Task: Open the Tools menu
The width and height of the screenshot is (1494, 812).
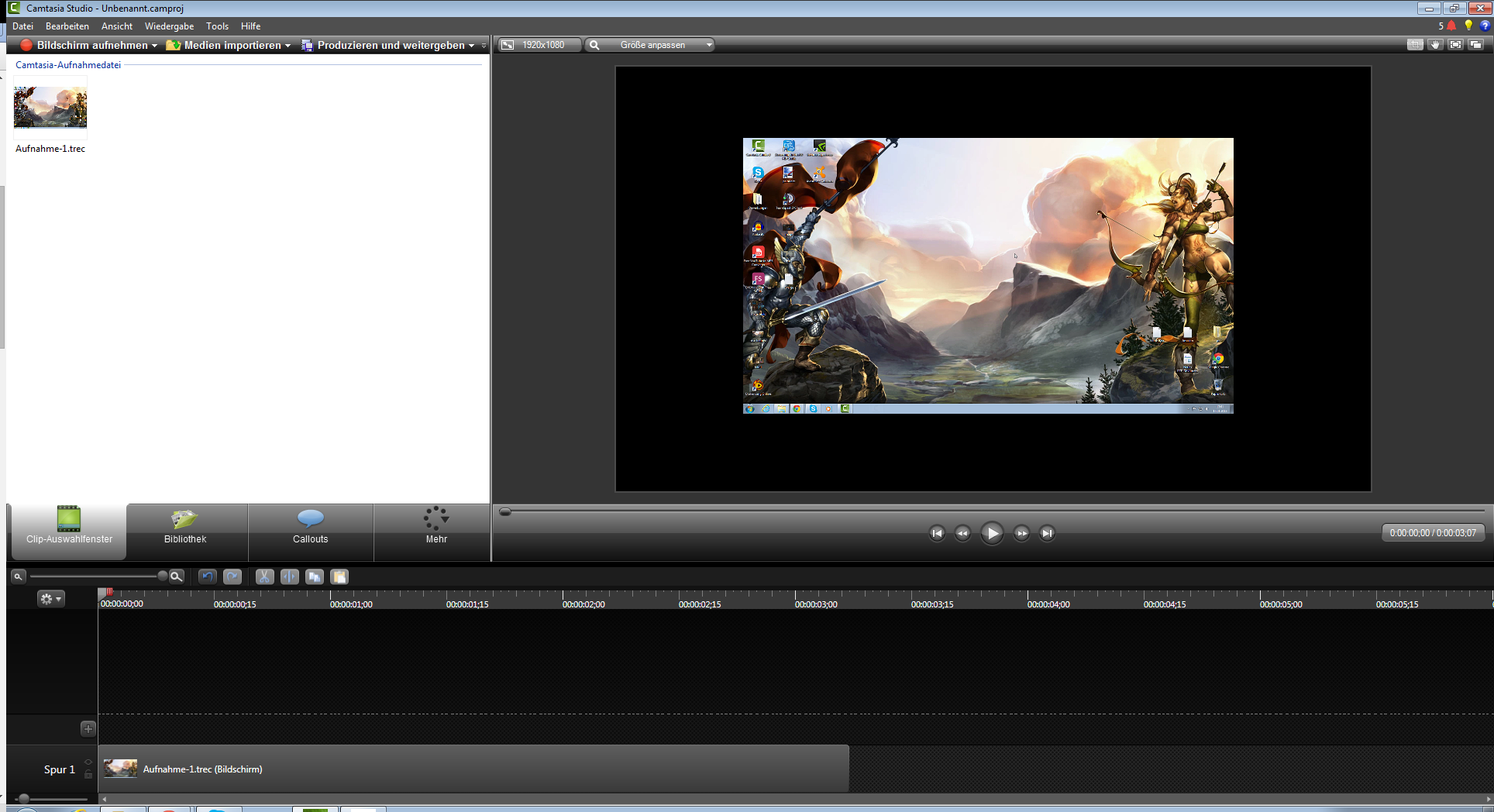Action: [217, 26]
